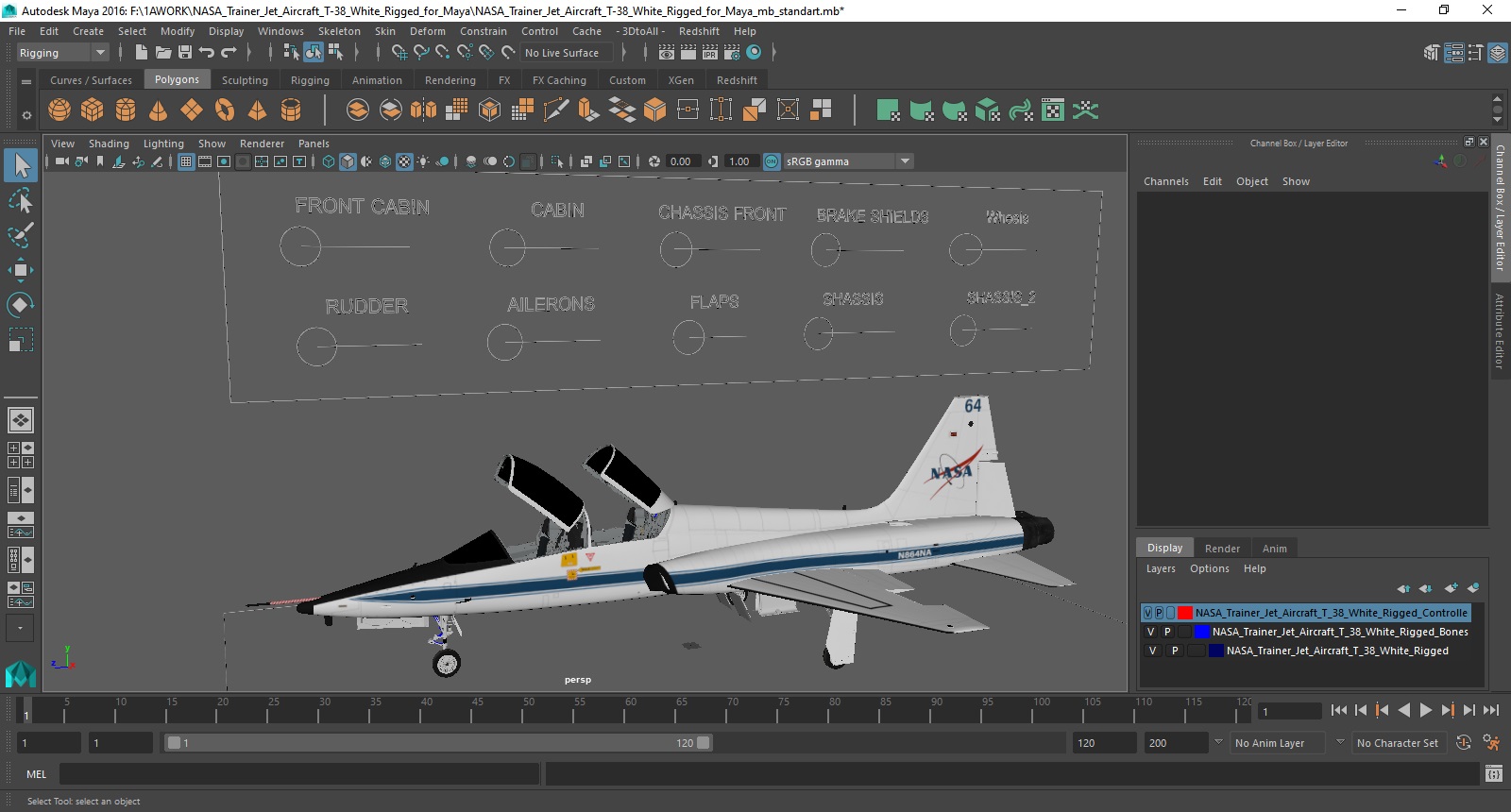Activate the Rotate tool in toolbox
Viewport: 1511px width, 812px height.
coord(21,304)
